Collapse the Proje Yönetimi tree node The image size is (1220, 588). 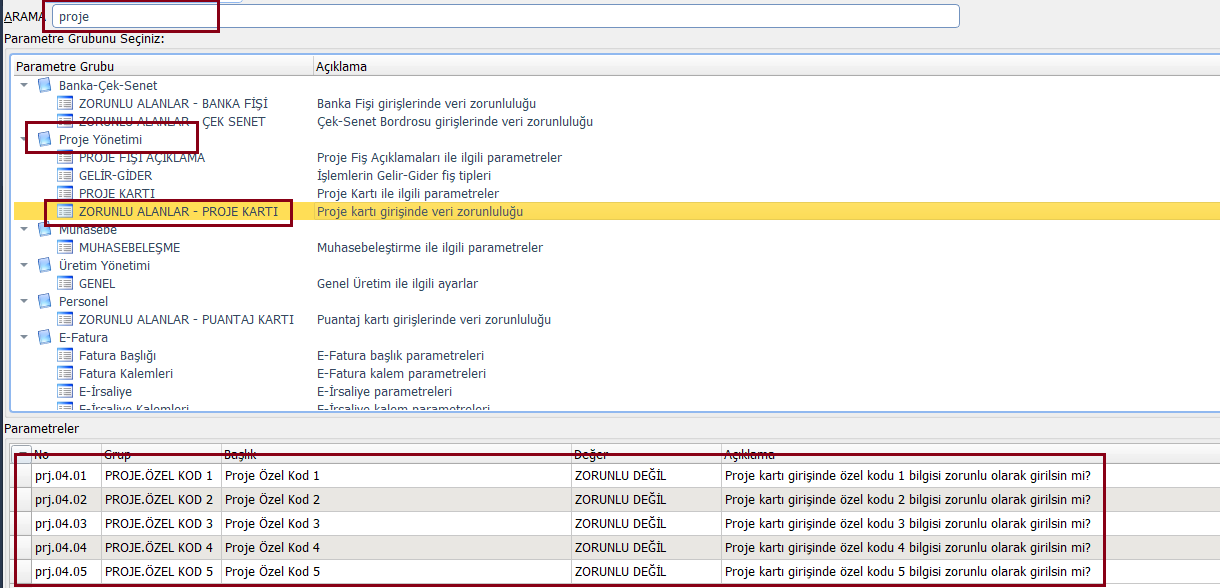pyautogui.click(x=24, y=139)
